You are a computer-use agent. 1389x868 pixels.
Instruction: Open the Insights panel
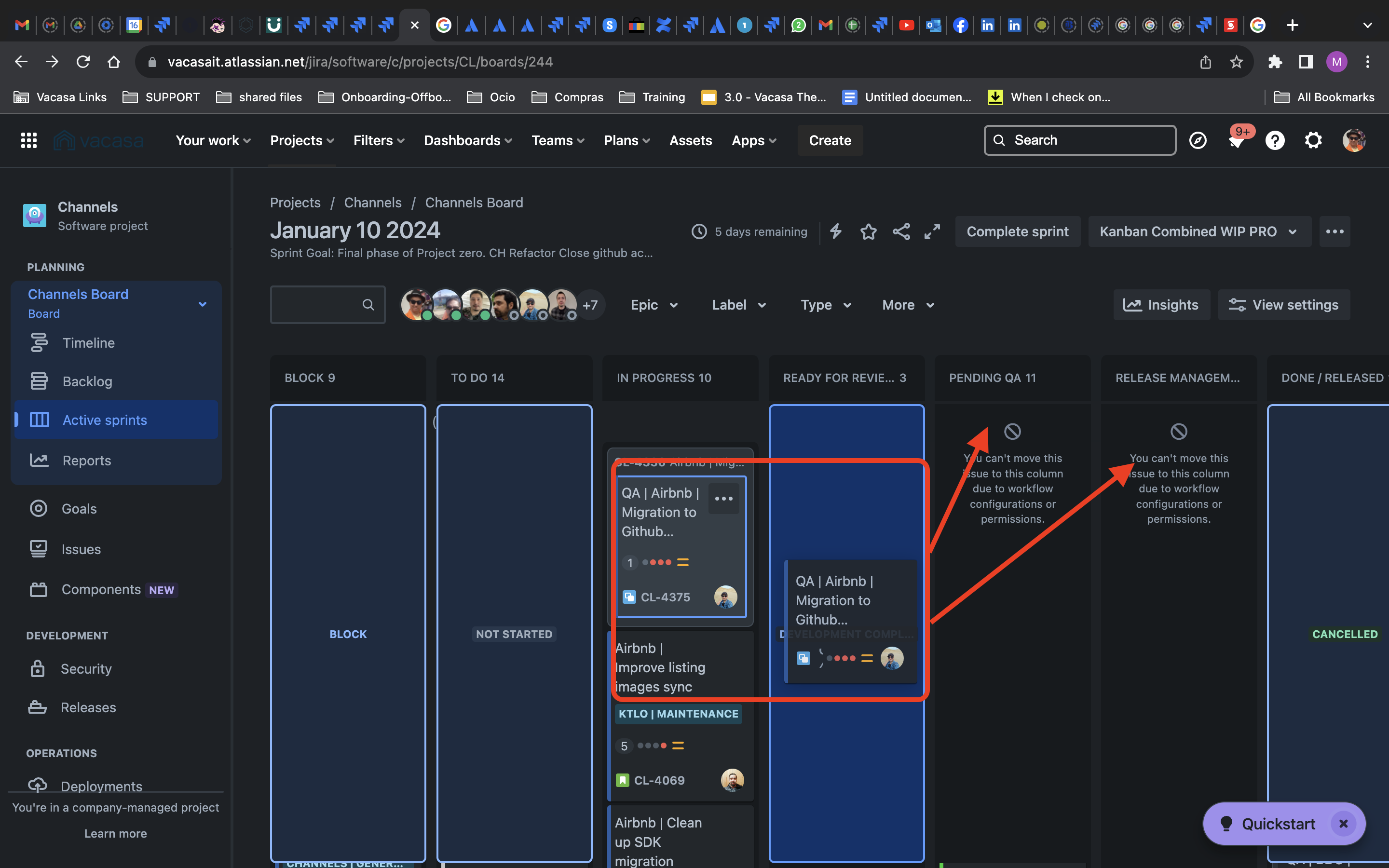[1161, 305]
